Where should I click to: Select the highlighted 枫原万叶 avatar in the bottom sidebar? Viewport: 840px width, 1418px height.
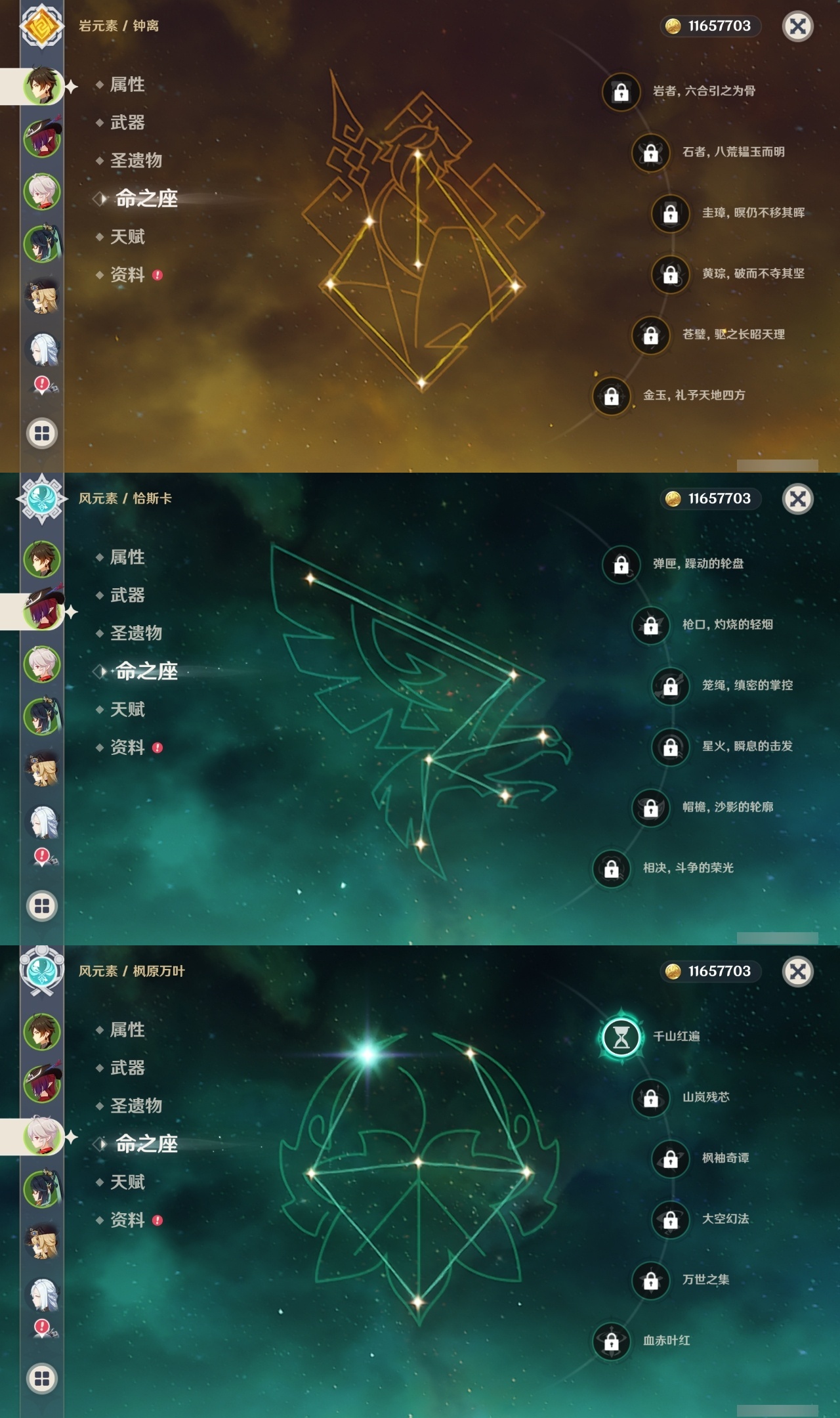coord(43,1136)
